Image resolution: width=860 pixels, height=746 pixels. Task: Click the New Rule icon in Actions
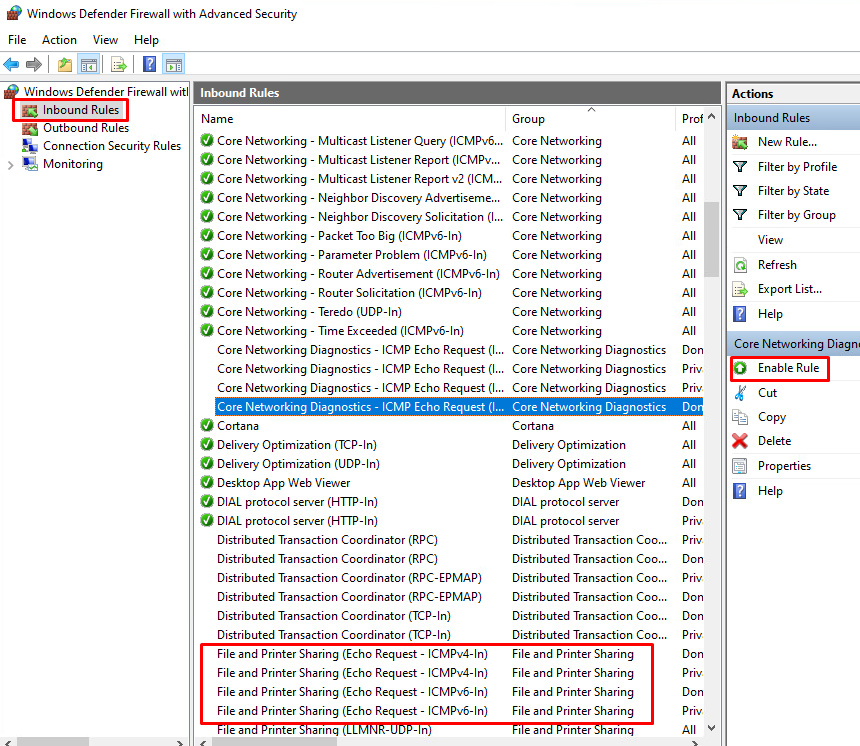pyautogui.click(x=740, y=143)
